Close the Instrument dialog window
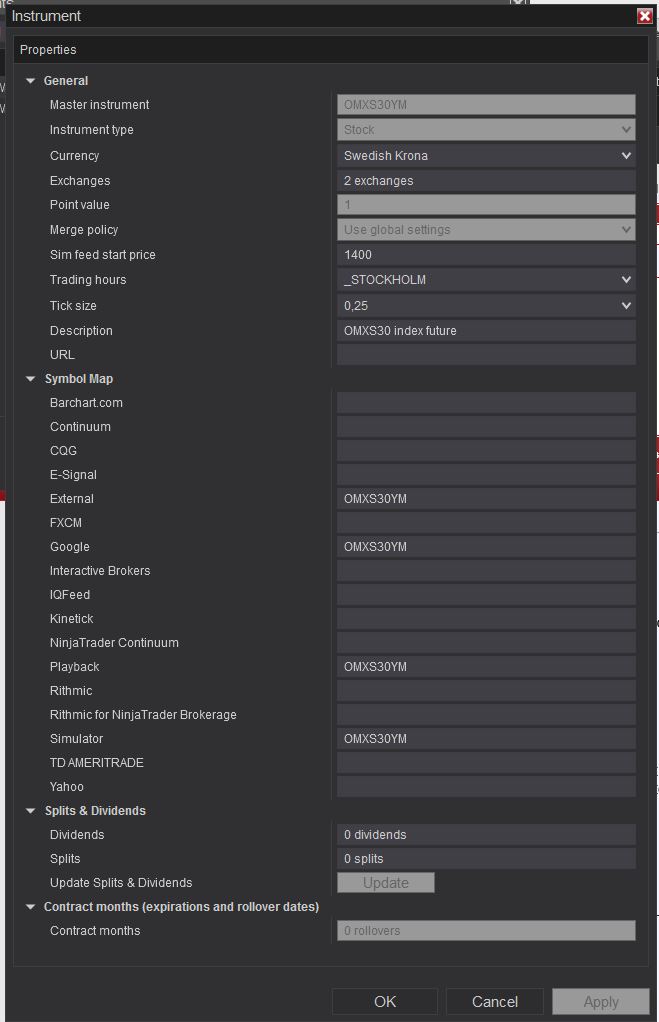 pos(644,16)
